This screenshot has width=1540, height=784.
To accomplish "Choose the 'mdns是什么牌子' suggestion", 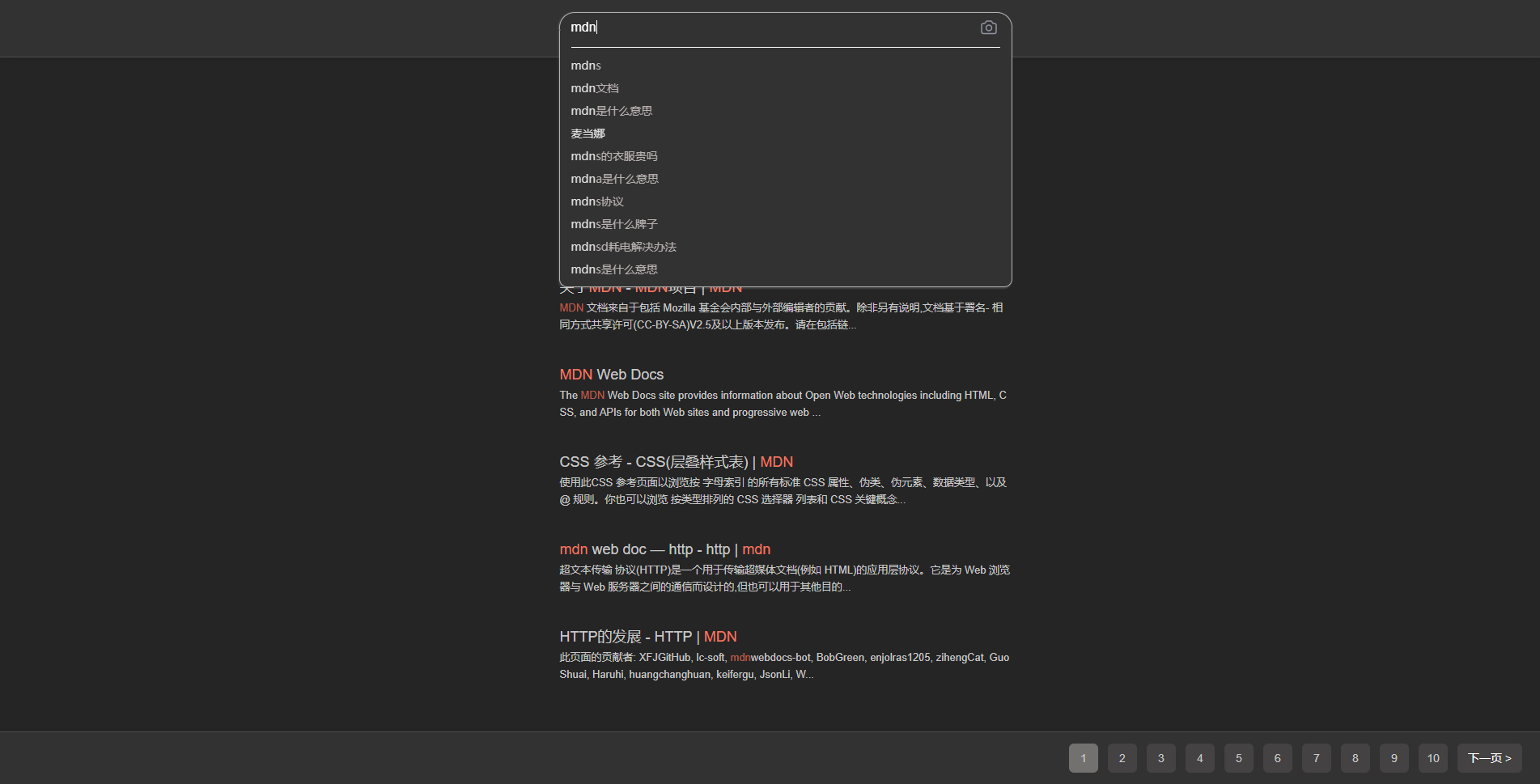I will coord(613,224).
